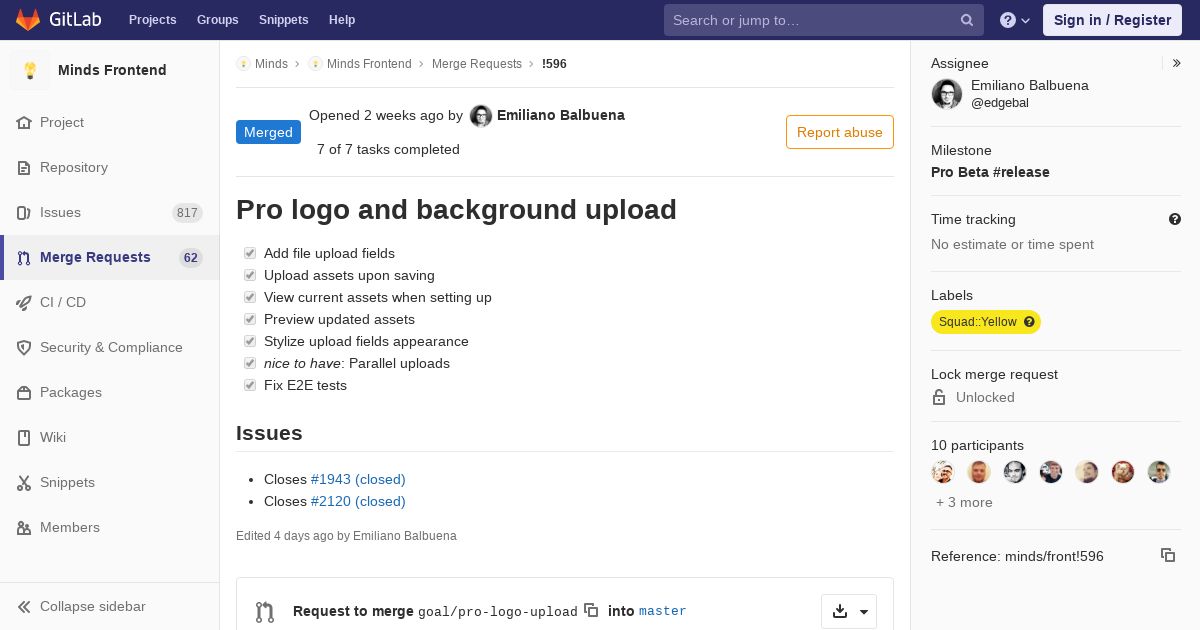1200x630 pixels.
Task: Open the download dropdown button
Action: (849, 612)
